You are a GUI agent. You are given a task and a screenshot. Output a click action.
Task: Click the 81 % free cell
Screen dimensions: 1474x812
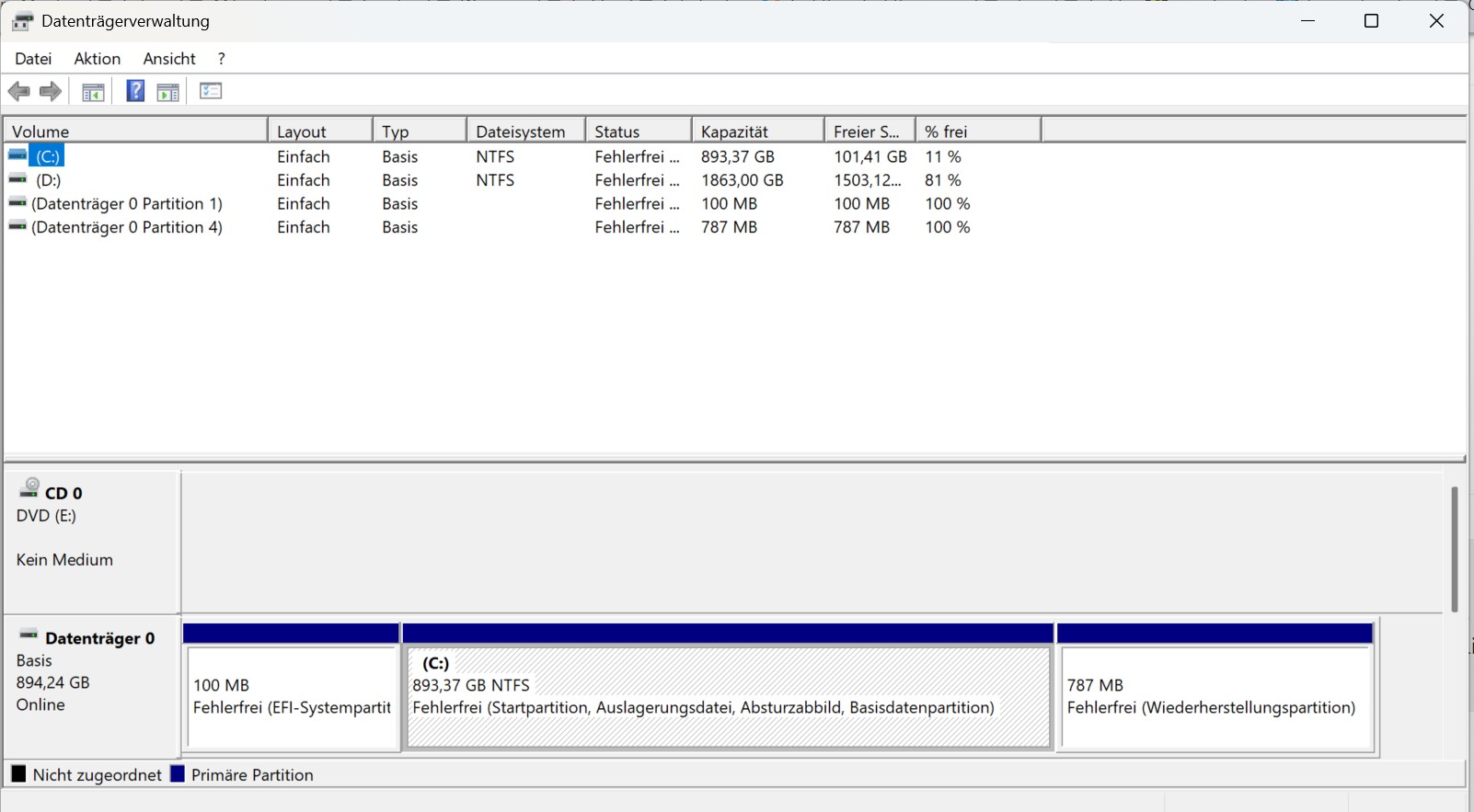tap(943, 180)
